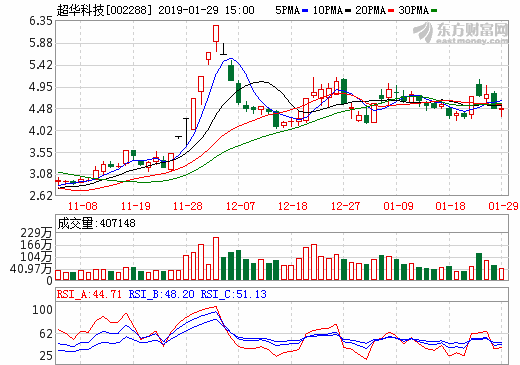520x365 pixels.
Task: Click the last volume bar on 01-29
Action: (x=501, y=274)
